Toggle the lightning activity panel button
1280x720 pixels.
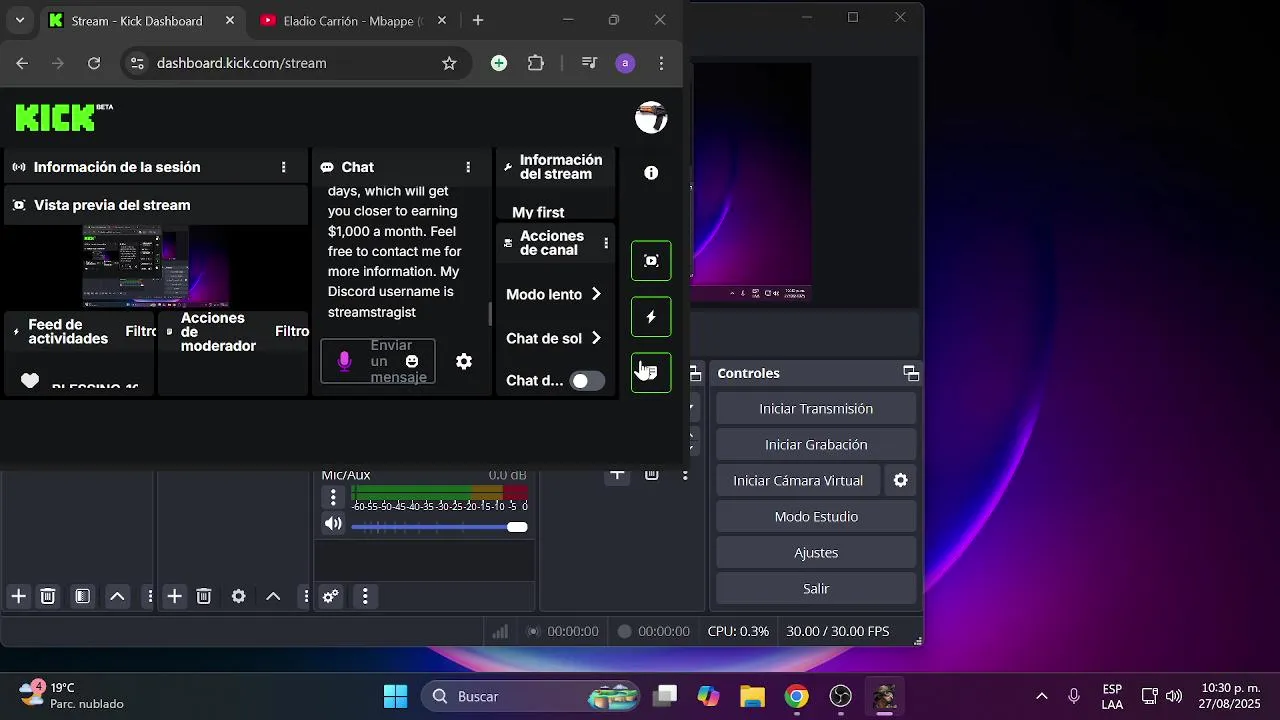(x=651, y=317)
